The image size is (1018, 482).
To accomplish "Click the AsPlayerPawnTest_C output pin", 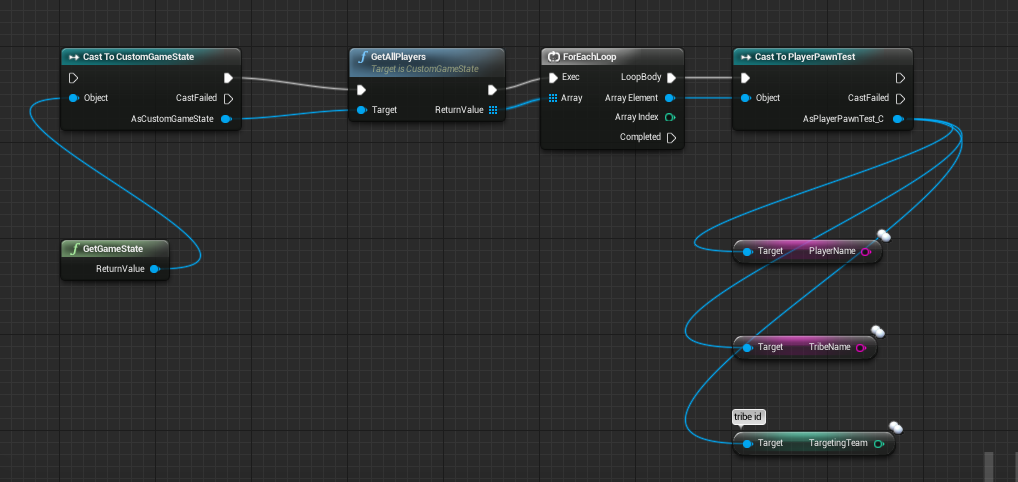I will click(897, 120).
